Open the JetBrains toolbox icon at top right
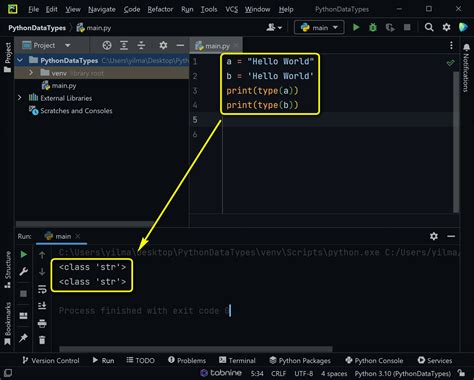 tap(463, 27)
